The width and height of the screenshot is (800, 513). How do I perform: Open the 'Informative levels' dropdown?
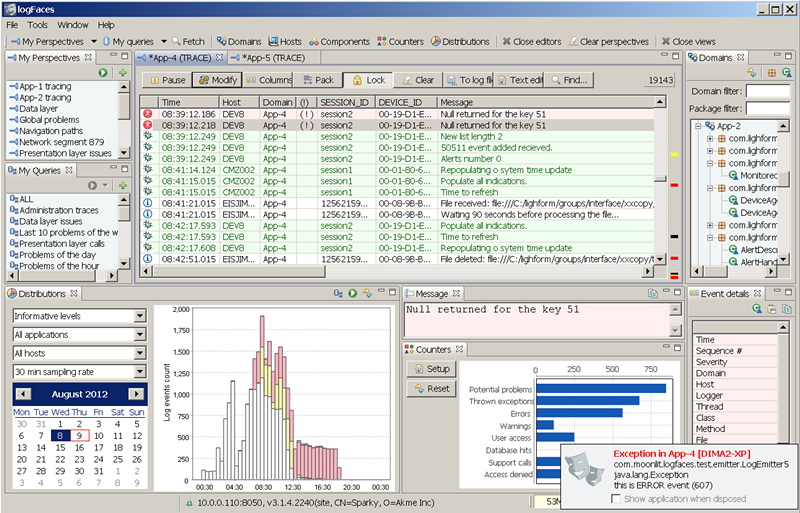tap(139, 316)
